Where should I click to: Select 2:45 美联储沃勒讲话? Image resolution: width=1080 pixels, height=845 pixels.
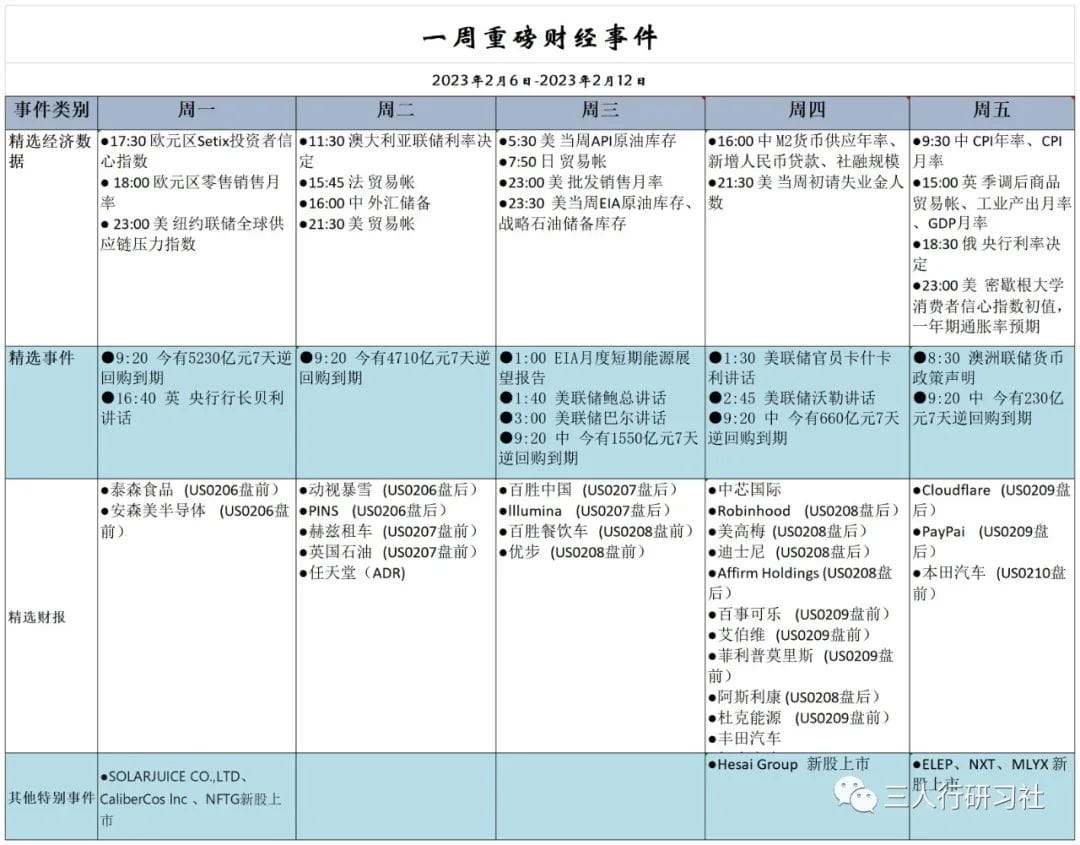coord(792,398)
